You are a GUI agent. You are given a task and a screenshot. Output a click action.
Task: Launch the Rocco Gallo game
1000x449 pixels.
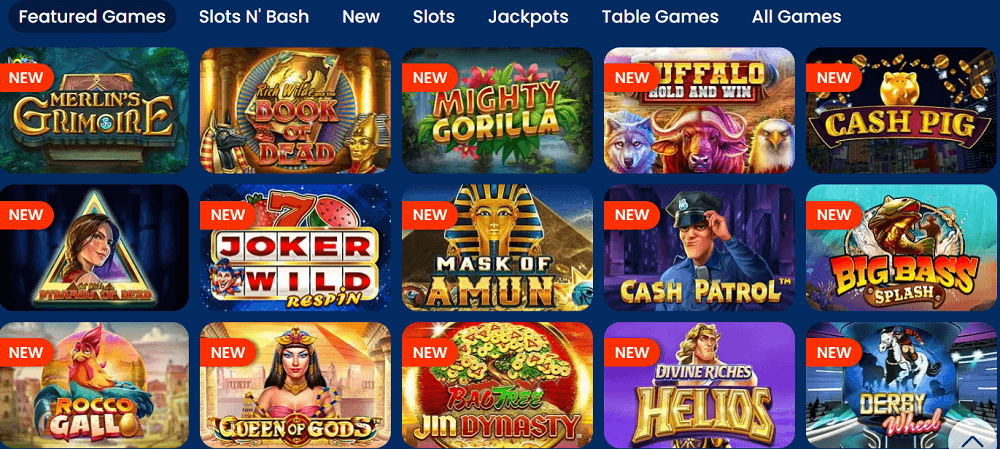point(94,385)
